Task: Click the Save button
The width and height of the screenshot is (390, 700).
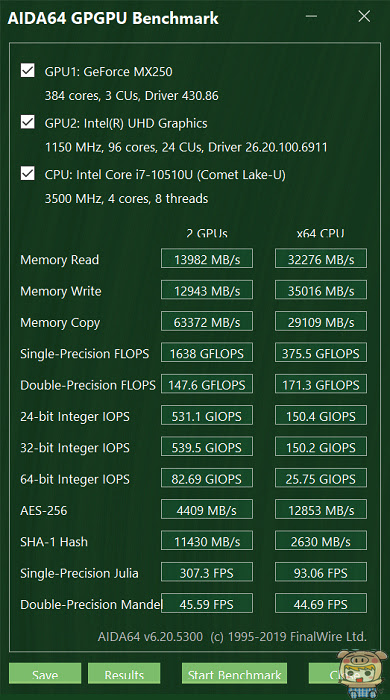Action: 45,673
